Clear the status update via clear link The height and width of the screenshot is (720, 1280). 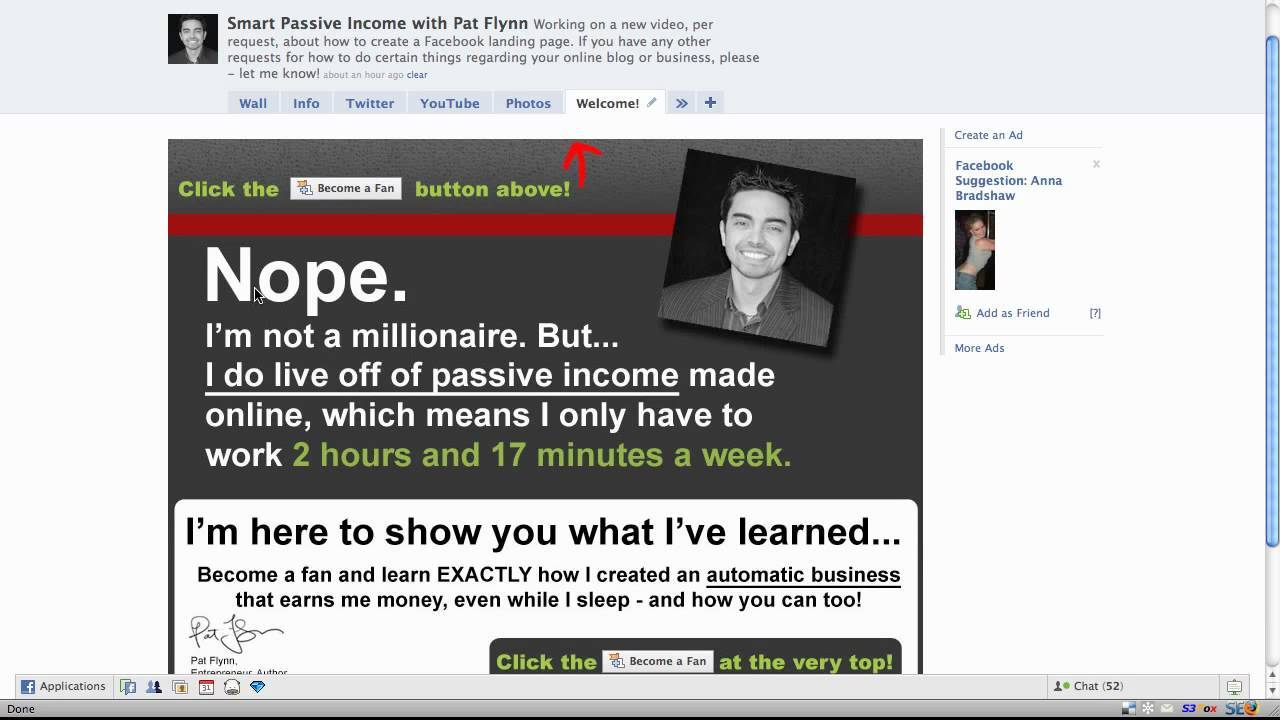(x=417, y=75)
